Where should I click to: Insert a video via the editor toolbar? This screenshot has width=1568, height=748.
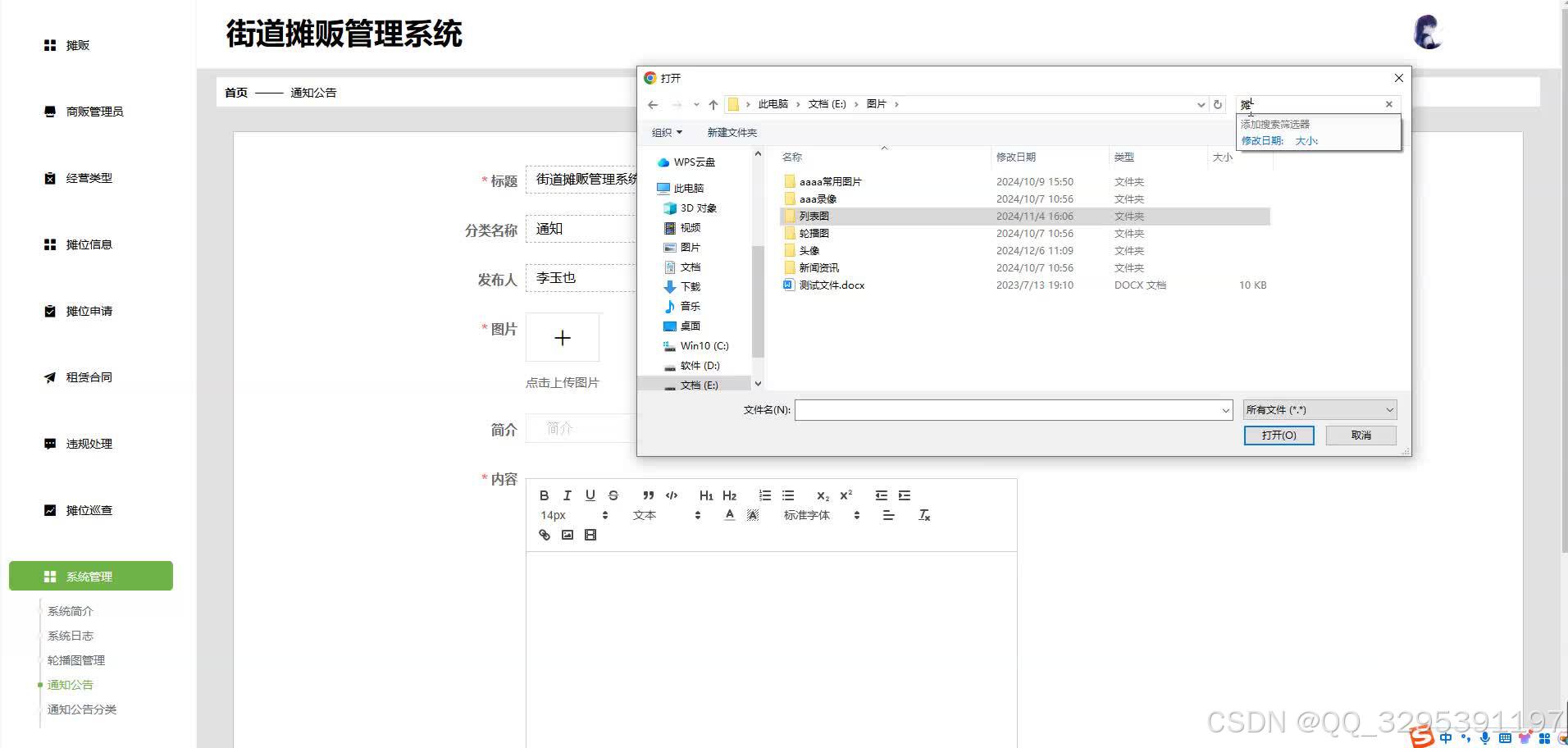coord(590,535)
